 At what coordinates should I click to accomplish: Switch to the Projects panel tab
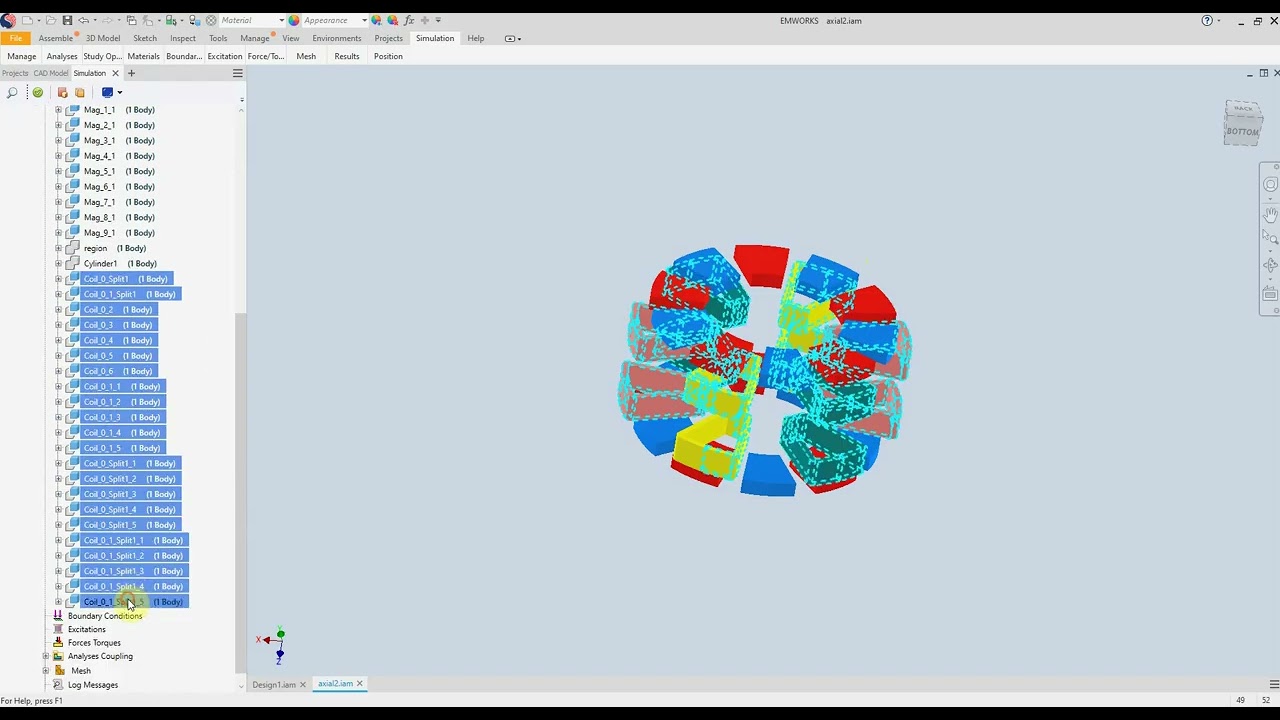coord(15,73)
